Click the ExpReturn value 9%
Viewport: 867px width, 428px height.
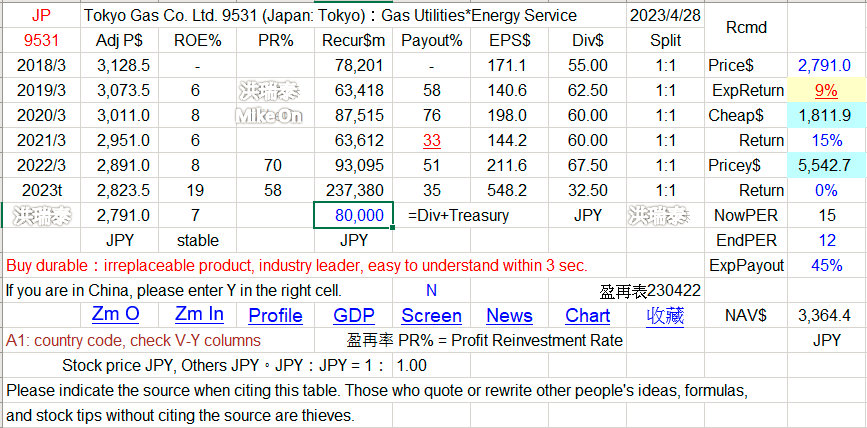[826, 90]
